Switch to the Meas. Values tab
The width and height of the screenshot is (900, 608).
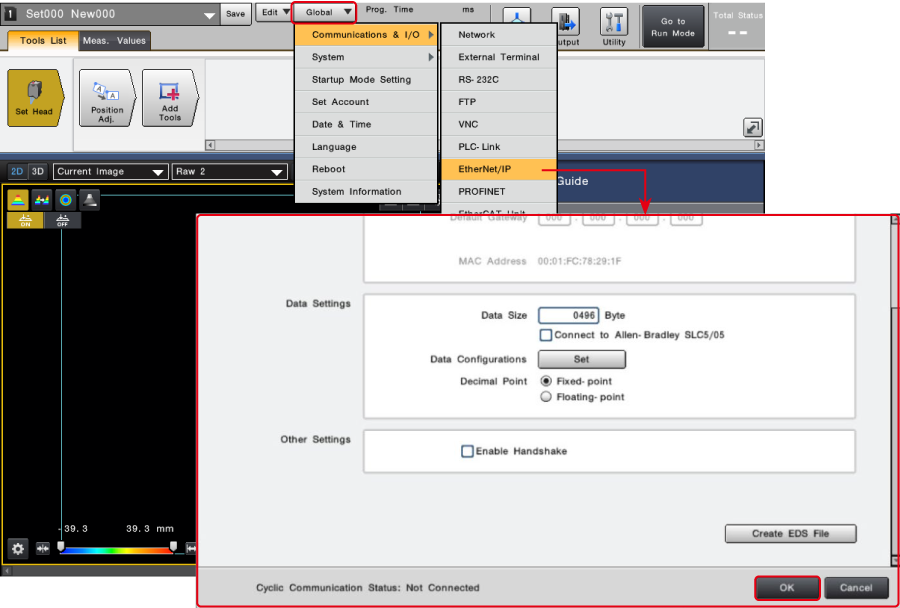114,41
